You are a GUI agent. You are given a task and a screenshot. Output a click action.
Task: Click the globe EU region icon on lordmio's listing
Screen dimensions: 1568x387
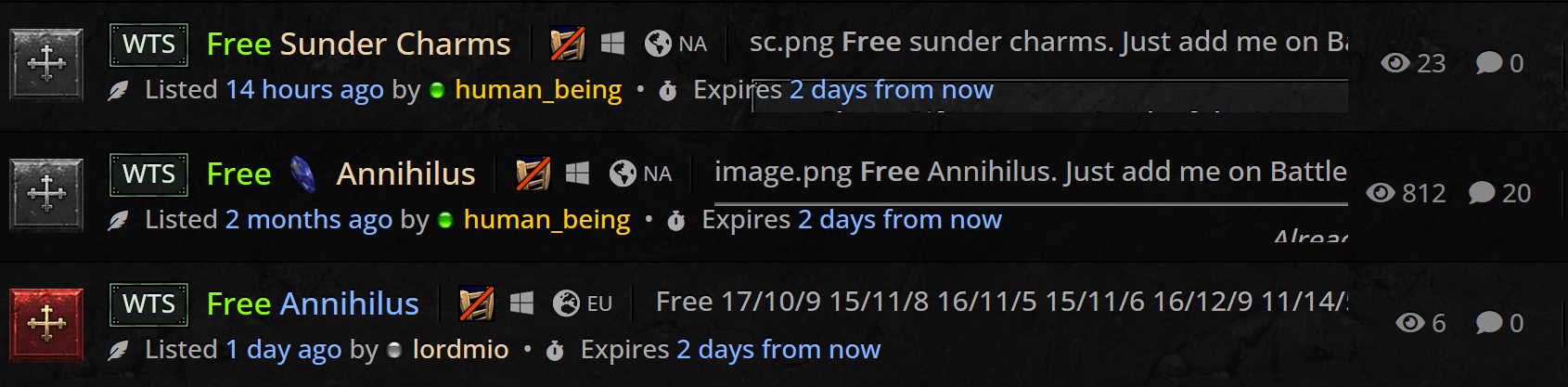pyautogui.click(x=566, y=303)
